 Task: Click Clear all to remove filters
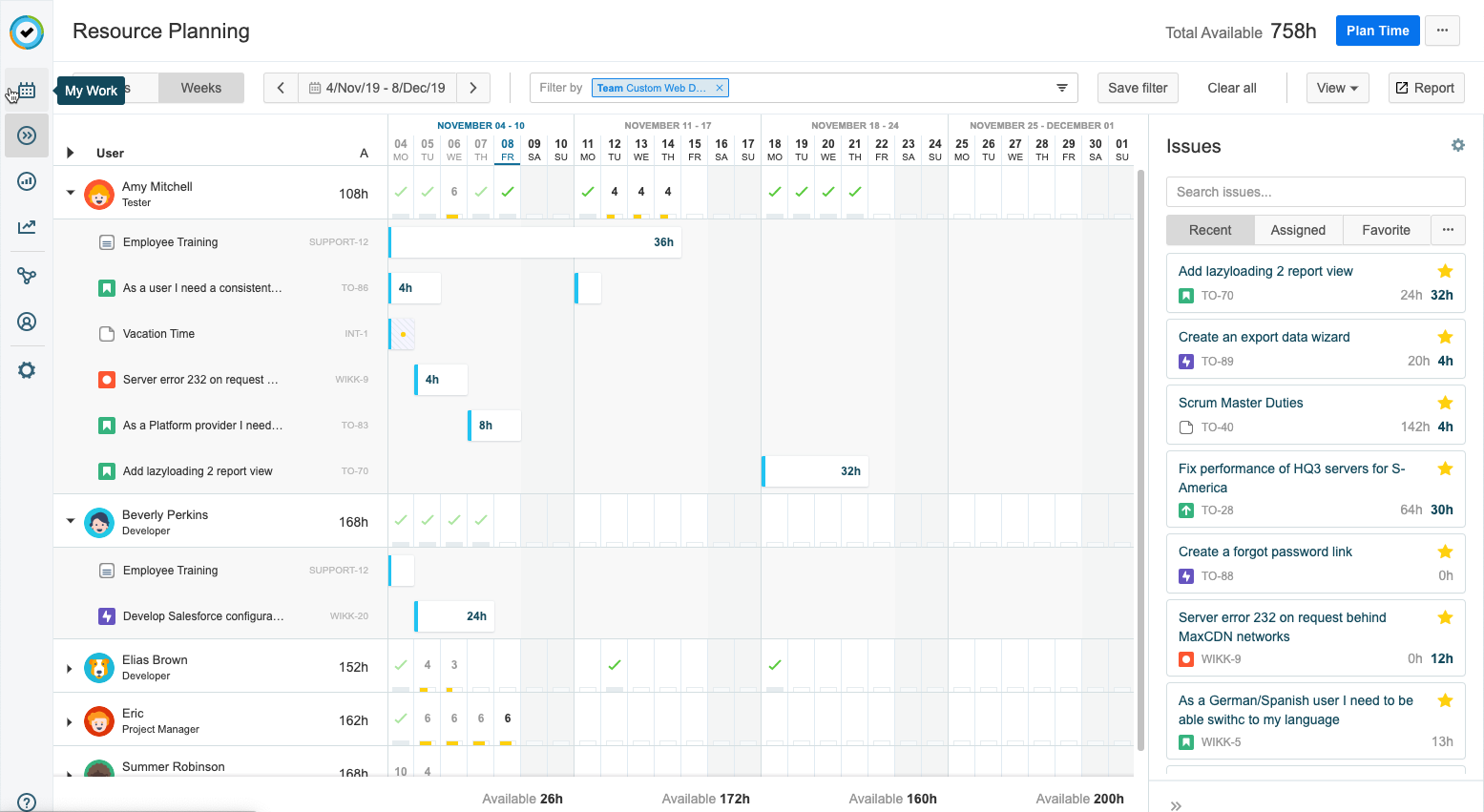click(1231, 87)
